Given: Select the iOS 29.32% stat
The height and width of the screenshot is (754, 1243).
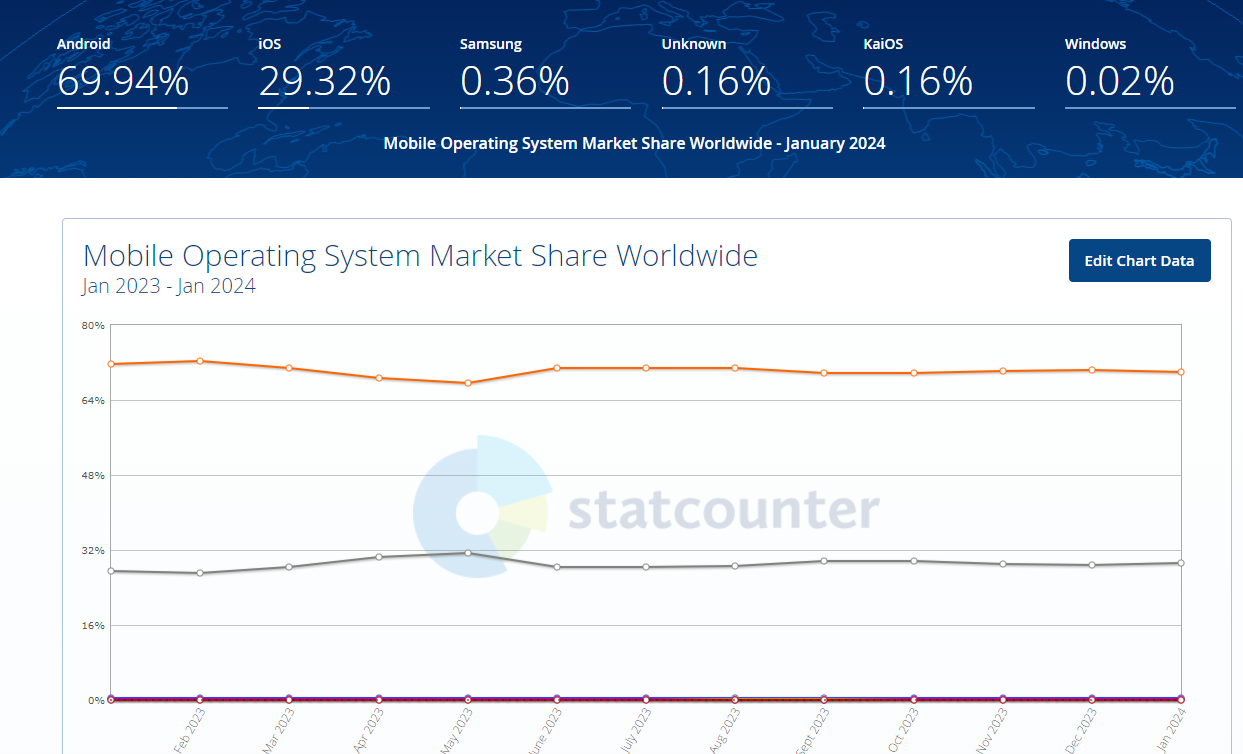Looking at the screenshot, I should pos(325,81).
